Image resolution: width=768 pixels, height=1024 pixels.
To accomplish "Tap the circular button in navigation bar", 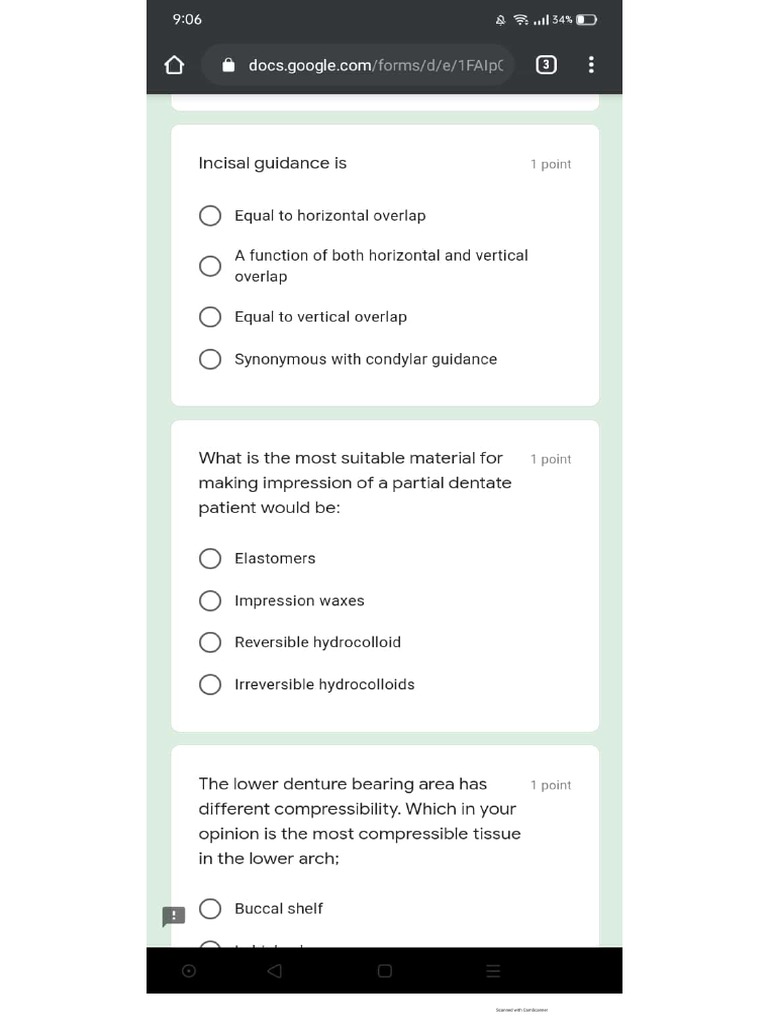I will [189, 970].
